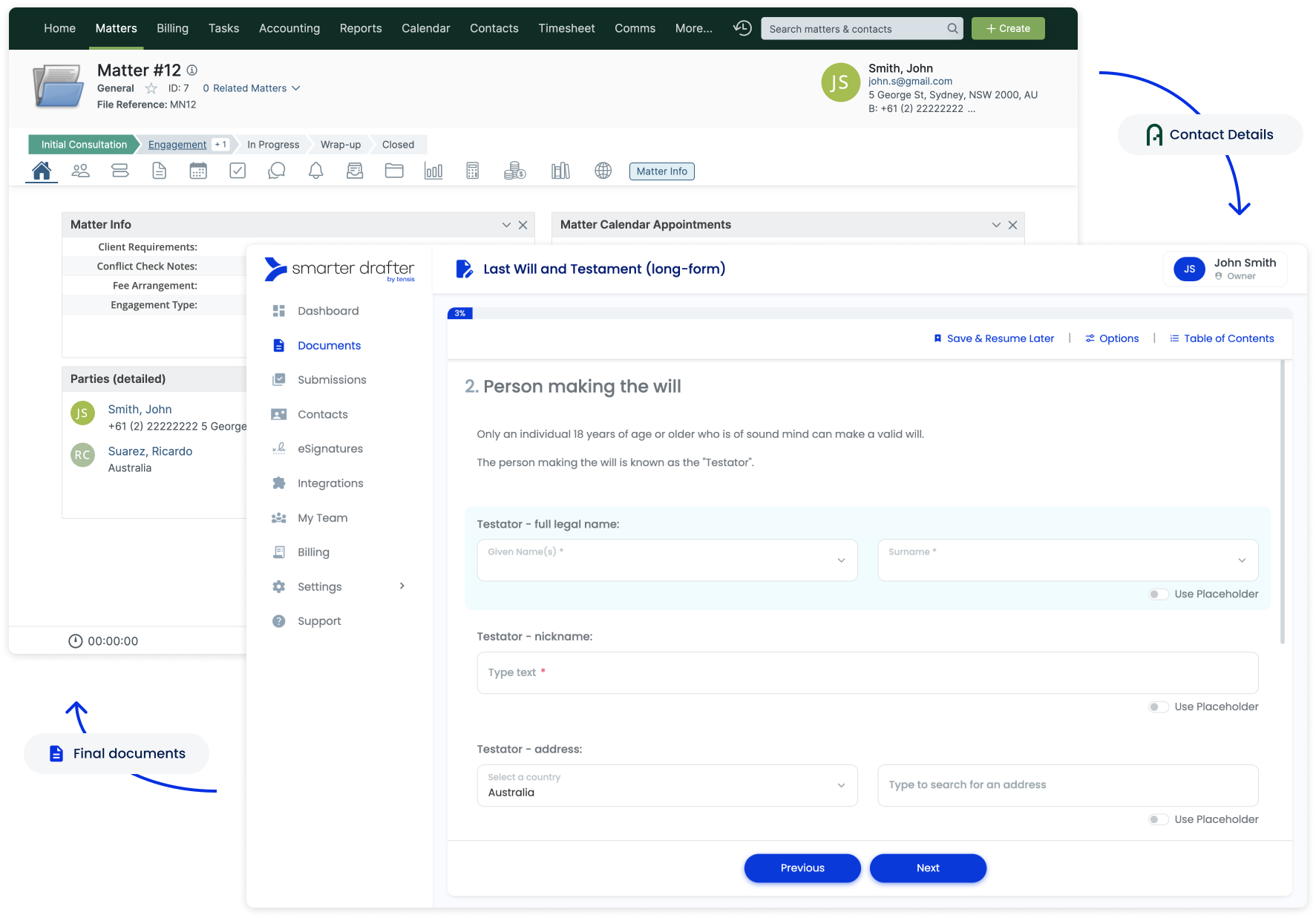Open the calendar icon in matter toolbar
This screenshot has width=1316, height=918.
(198, 171)
